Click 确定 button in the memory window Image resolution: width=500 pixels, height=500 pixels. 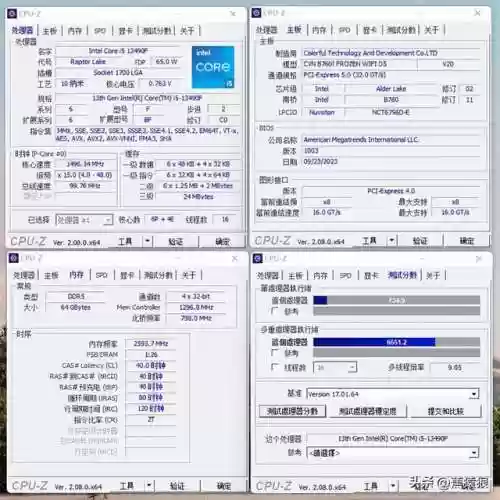(x=224, y=486)
